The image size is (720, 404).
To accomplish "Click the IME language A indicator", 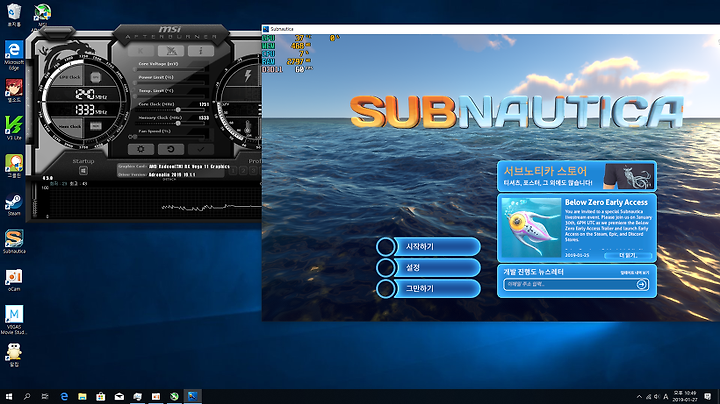I will (x=665, y=397).
